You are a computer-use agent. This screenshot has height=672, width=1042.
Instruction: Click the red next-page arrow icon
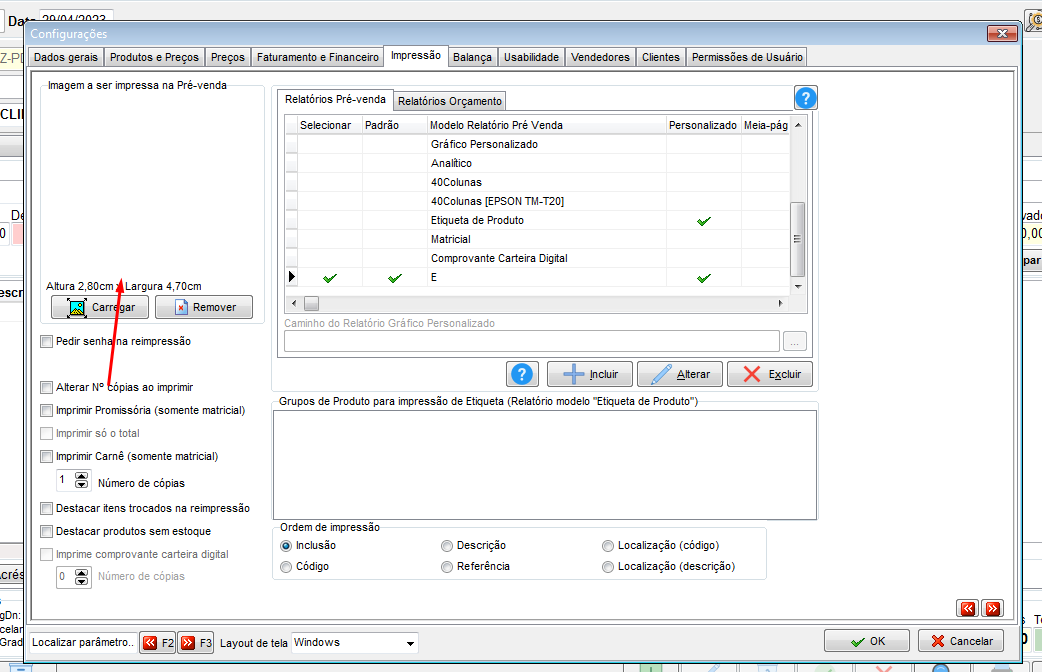[x=993, y=608]
